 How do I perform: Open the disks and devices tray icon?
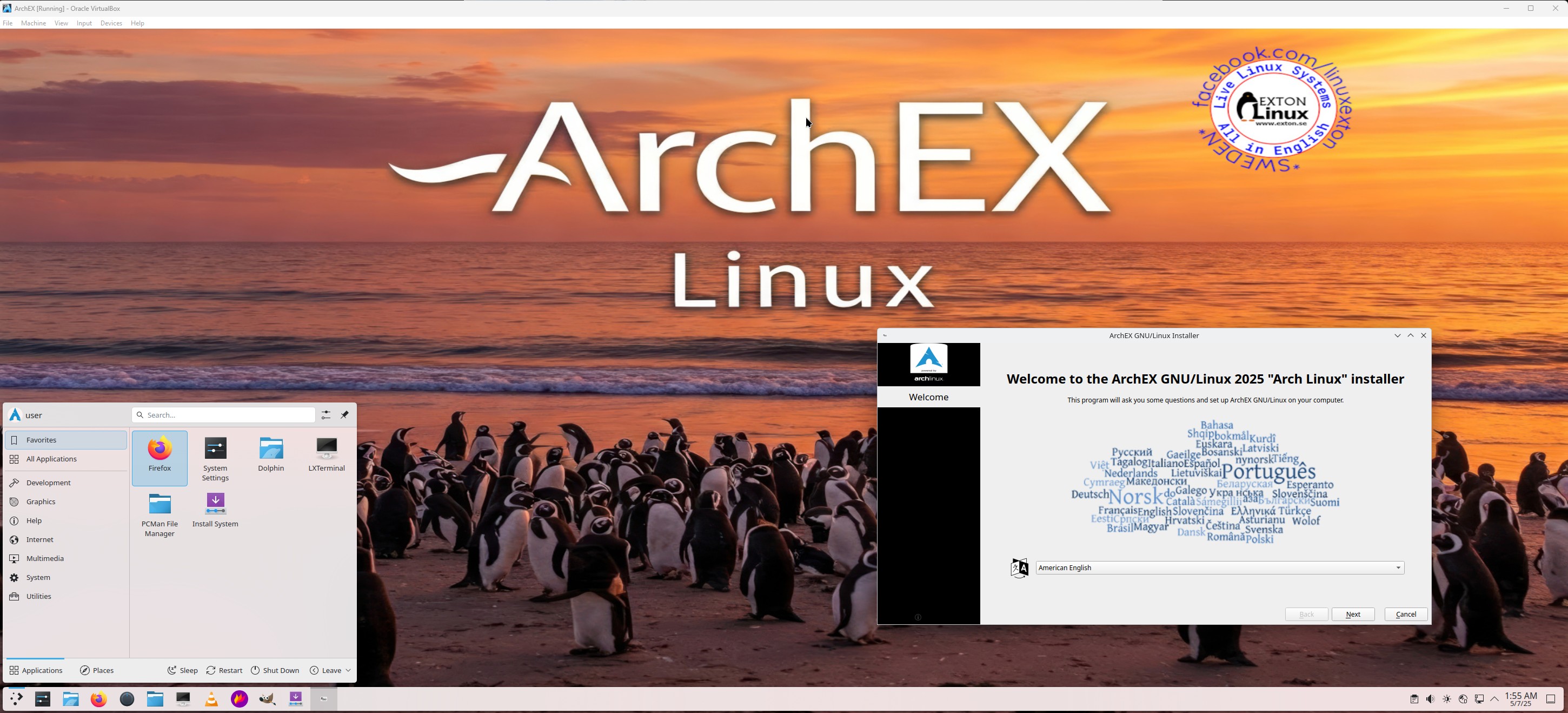click(x=1463, y=699)
